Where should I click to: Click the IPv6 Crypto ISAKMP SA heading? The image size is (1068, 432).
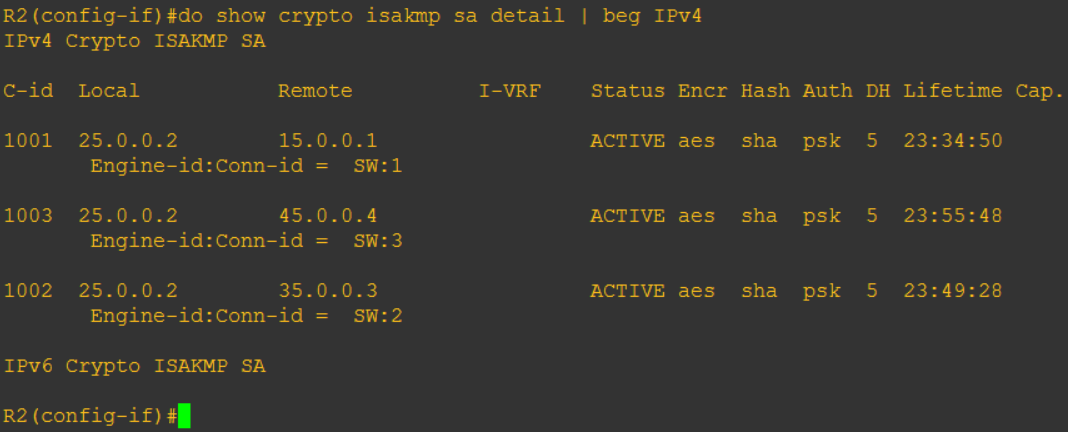click(x=135, y=366)
